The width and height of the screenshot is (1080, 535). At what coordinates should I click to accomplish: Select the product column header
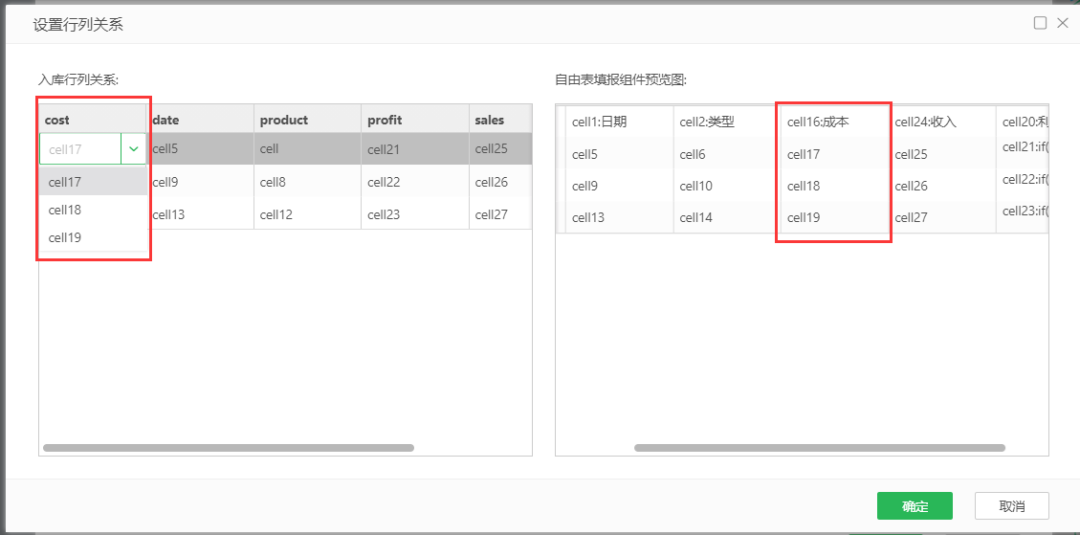coord(308,120)
